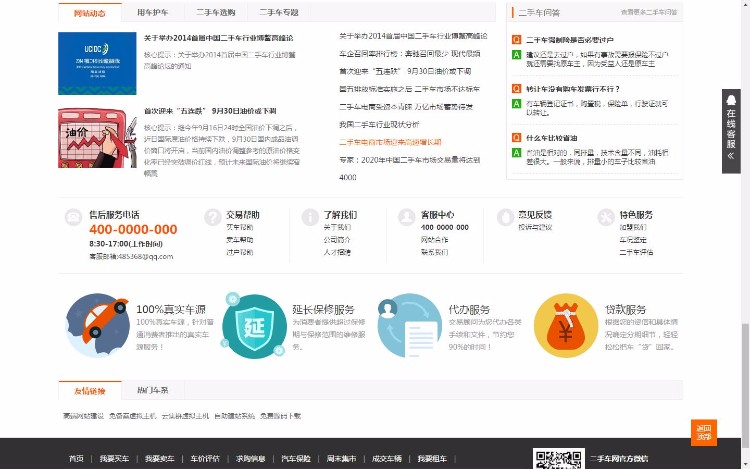
Task: Click the first orange Q icon in 二手车问答
Action: click(x=516, y=40)
